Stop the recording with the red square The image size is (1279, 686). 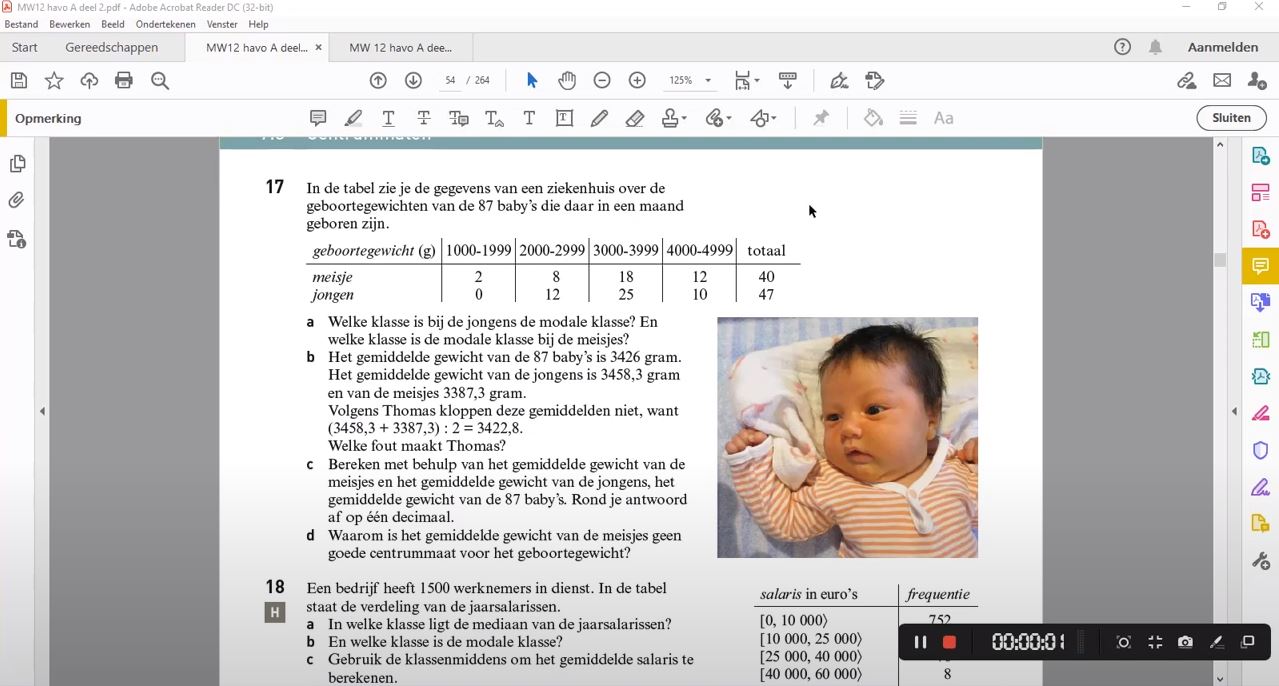click(950, 642)
